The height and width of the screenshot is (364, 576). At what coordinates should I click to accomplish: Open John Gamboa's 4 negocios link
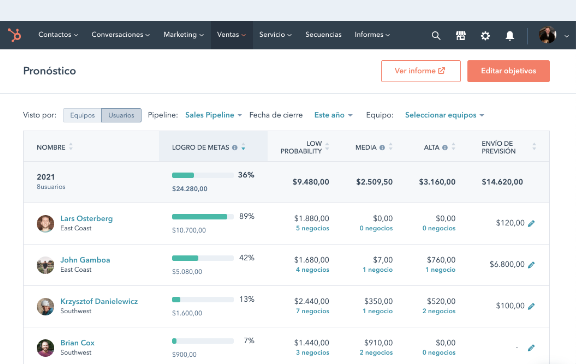pos(313,270)
